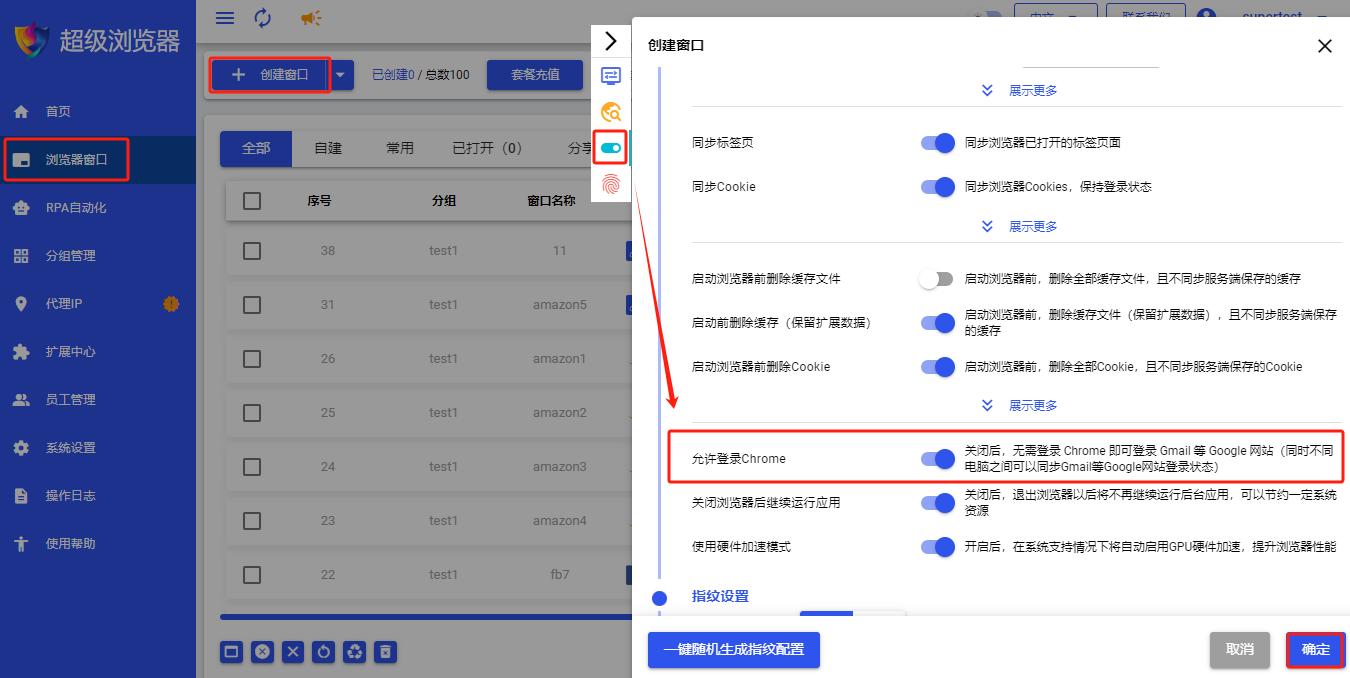Collapse the dialog panel with the arrow button
Screen dimensions: 1350x678
612,41
